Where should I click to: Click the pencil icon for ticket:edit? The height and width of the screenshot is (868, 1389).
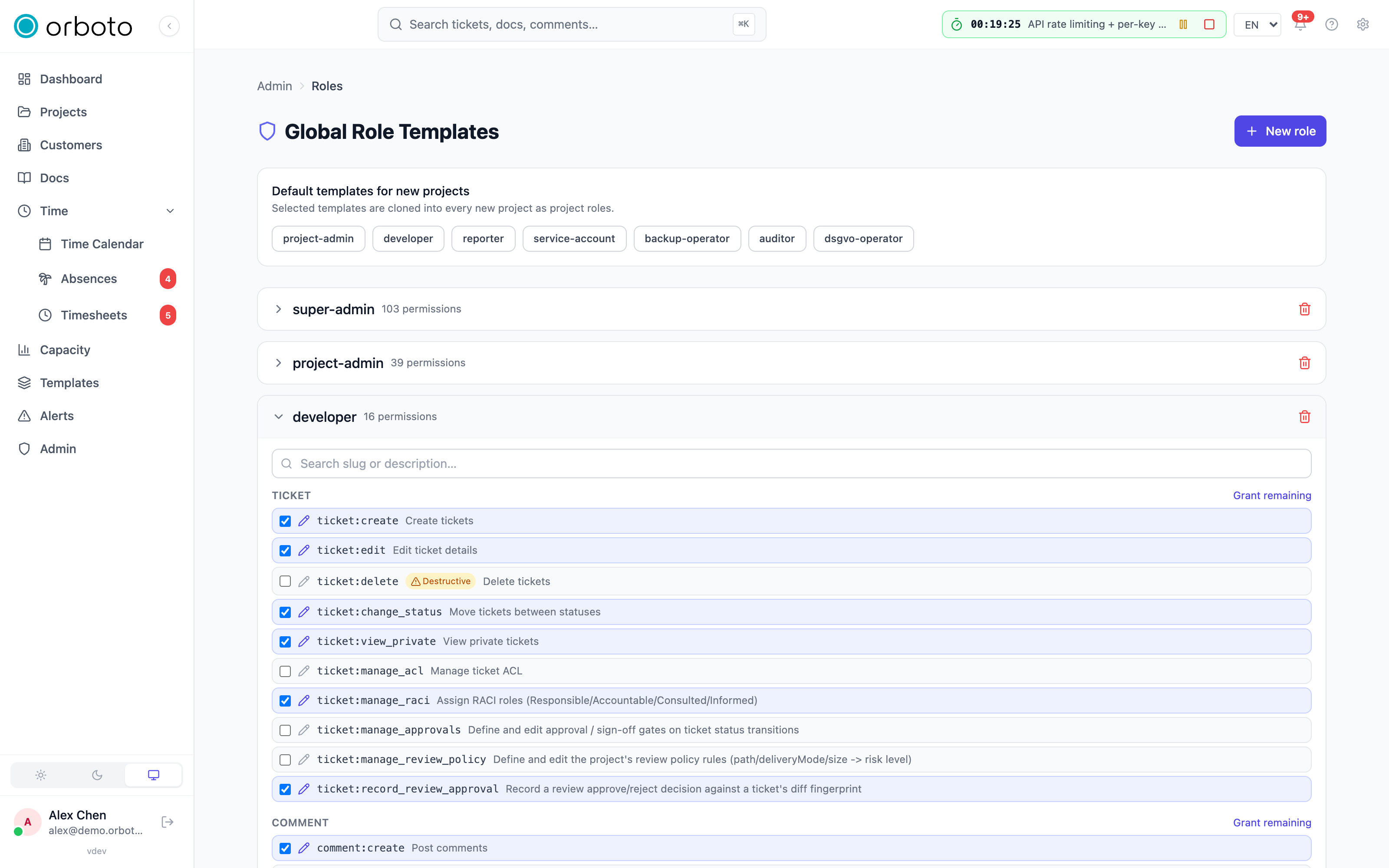(x=304, y=550)
